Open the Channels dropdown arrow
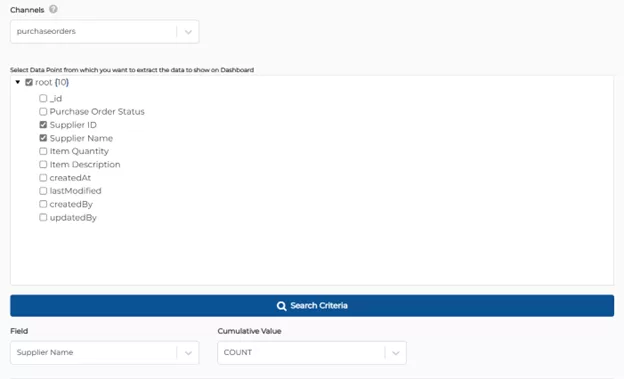This screenshot has width=624, height=379. [x=188, y=32]
